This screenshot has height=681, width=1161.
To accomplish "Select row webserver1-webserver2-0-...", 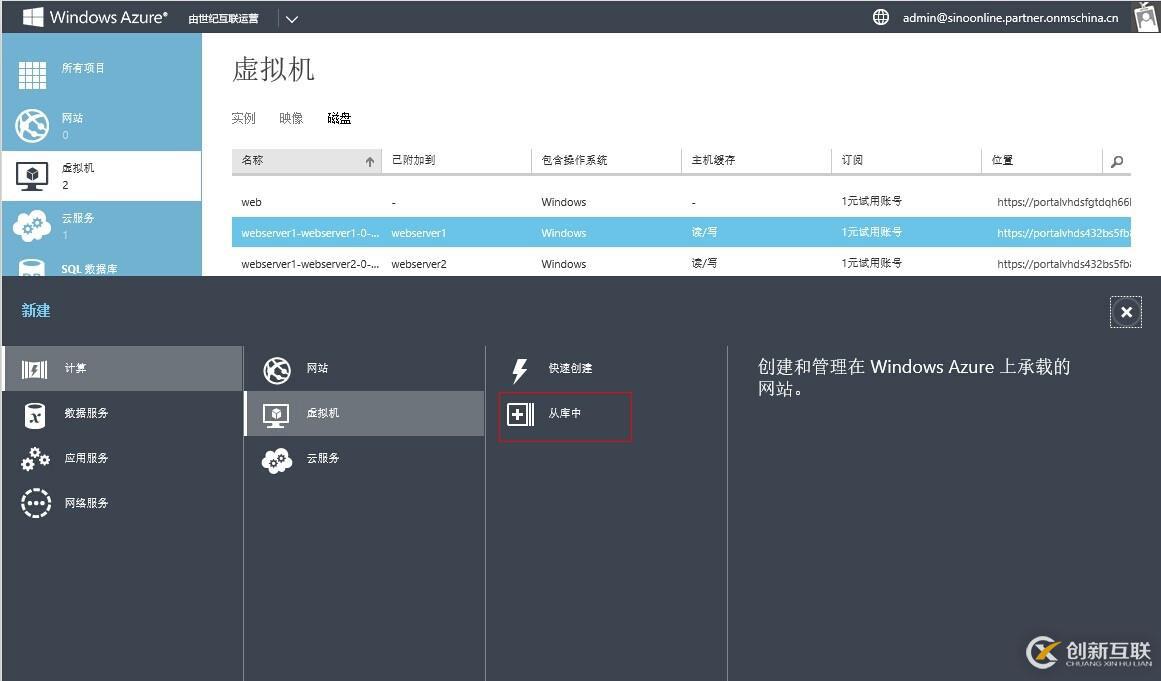I will 681,264.
